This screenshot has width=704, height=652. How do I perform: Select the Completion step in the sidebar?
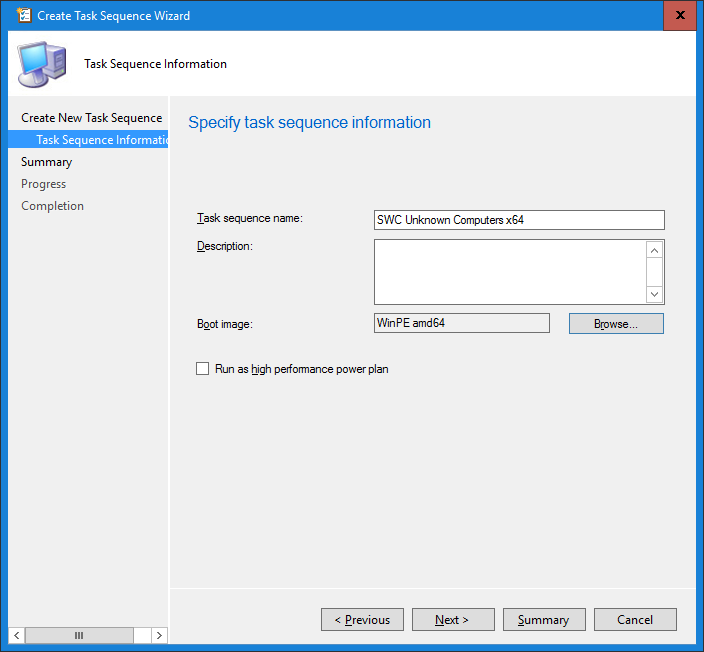[52, 206]
